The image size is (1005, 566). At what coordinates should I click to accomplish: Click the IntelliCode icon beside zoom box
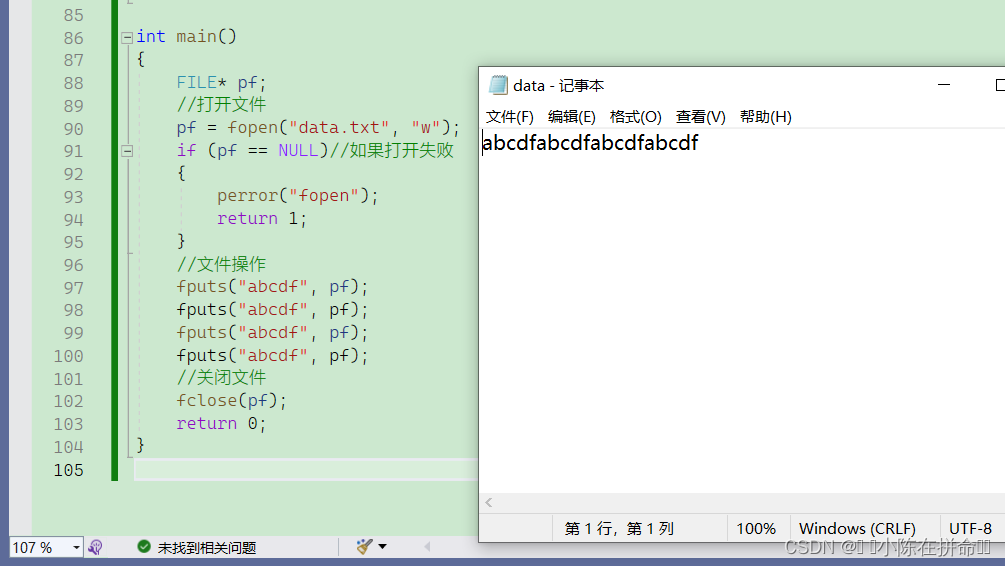(x=96, y=547)
